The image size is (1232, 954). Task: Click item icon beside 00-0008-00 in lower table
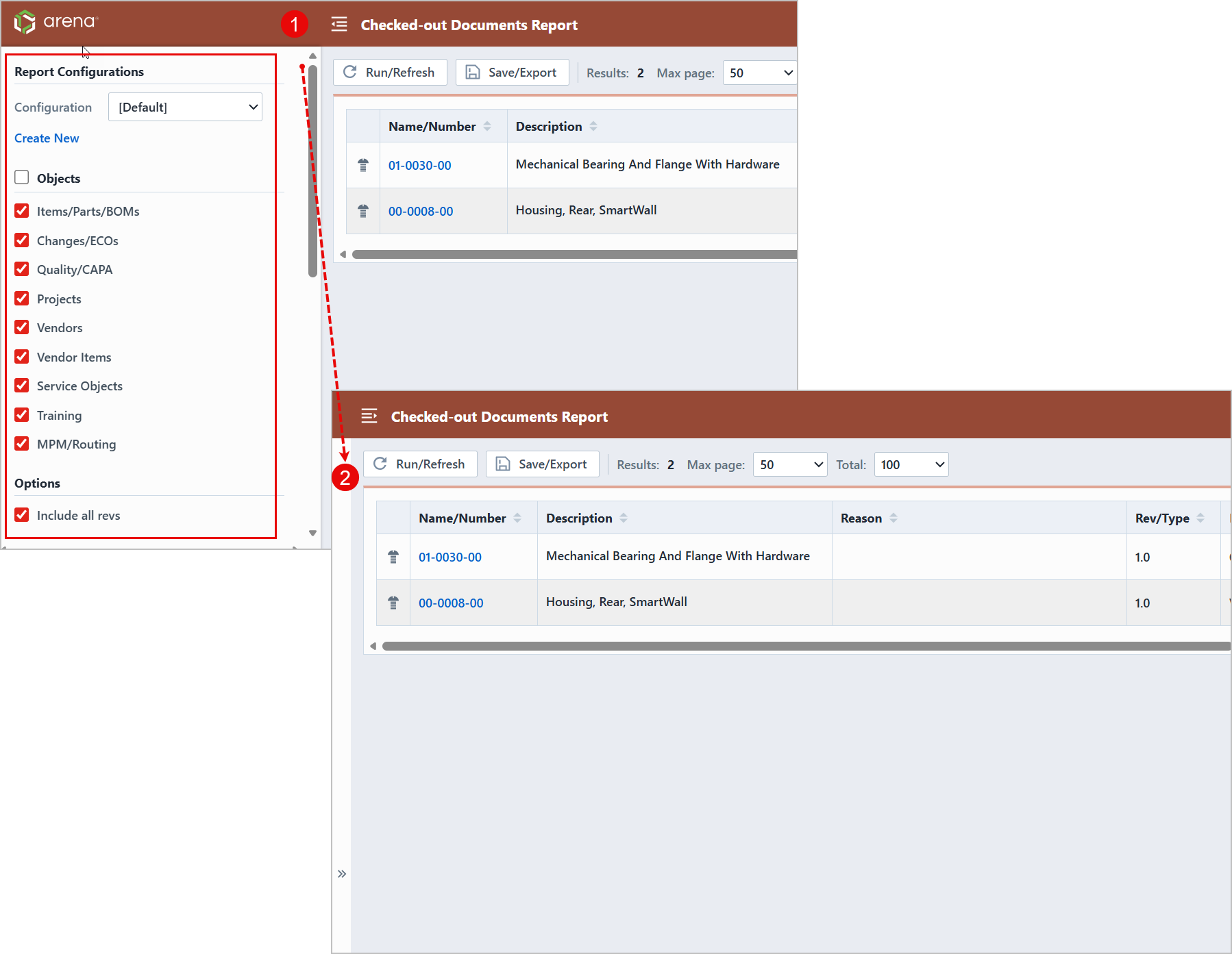(x=393, y=603)
